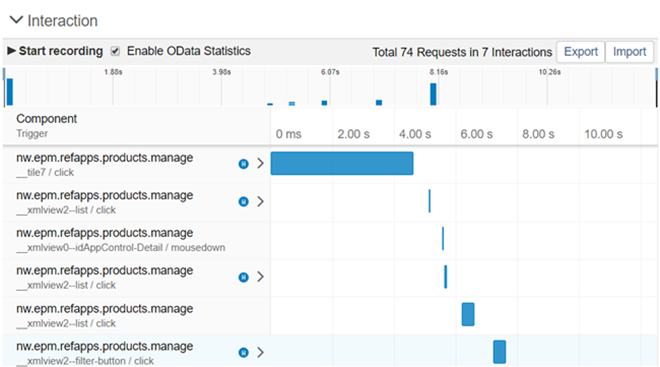
Task: Click left range handle of overview timeline
Action: click(x=4, y=74)
